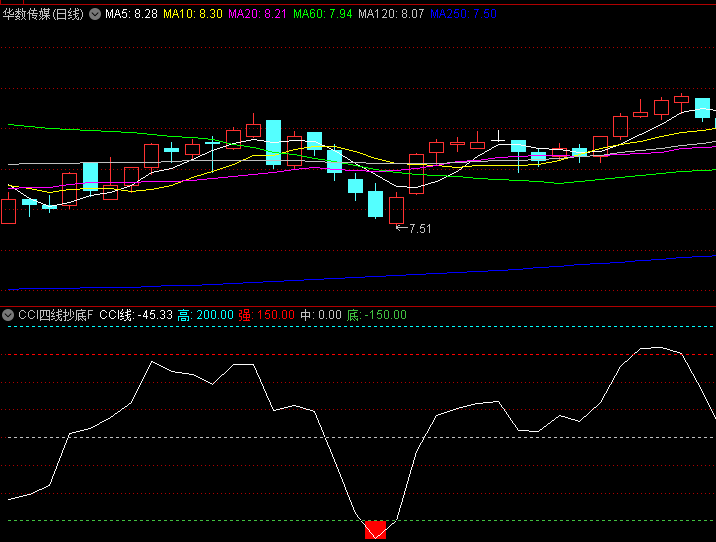Screen dimensions: 716x542
Task: Click the green 底: -150.00 label
Action: coord(377,315)
